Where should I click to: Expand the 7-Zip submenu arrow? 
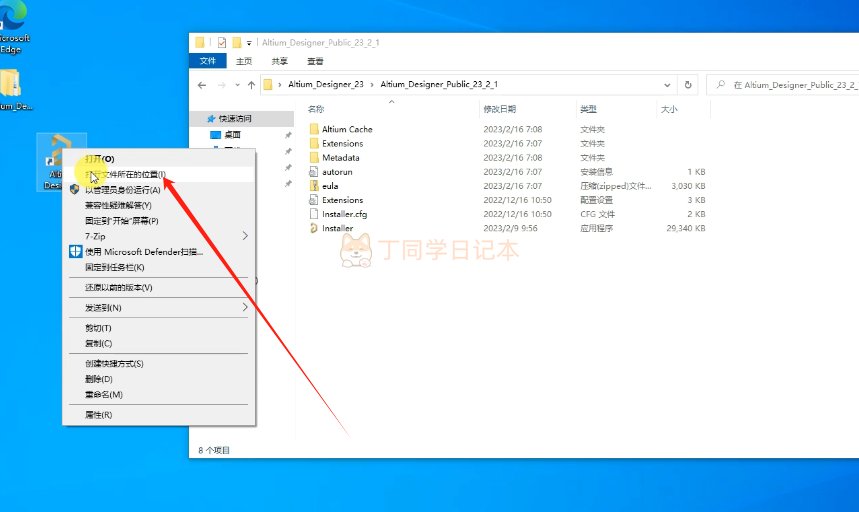[245, 235]
